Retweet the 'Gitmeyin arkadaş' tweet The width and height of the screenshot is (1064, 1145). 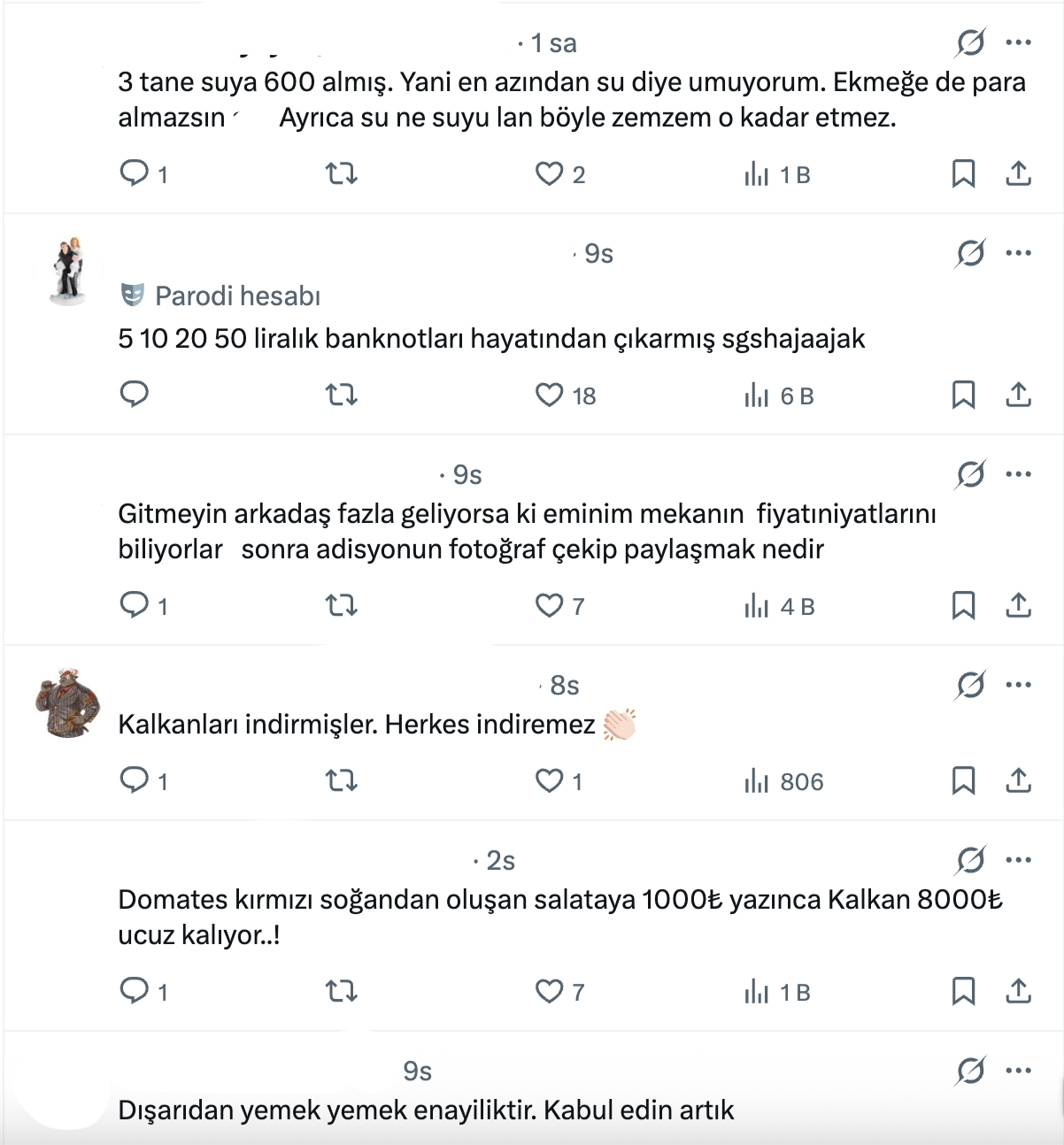(342, 605)
